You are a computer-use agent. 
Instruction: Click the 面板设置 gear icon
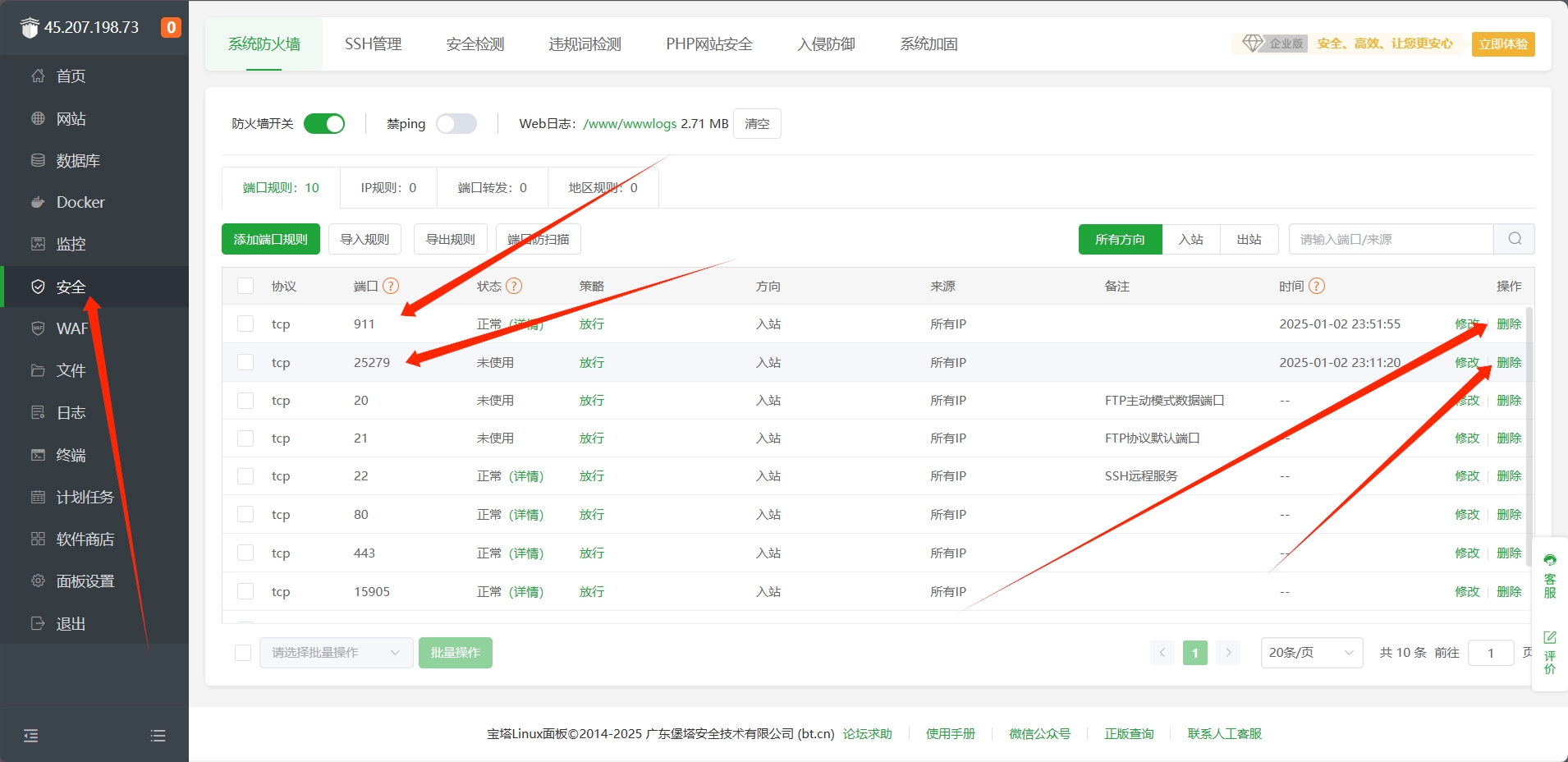(x=38, y=581)
